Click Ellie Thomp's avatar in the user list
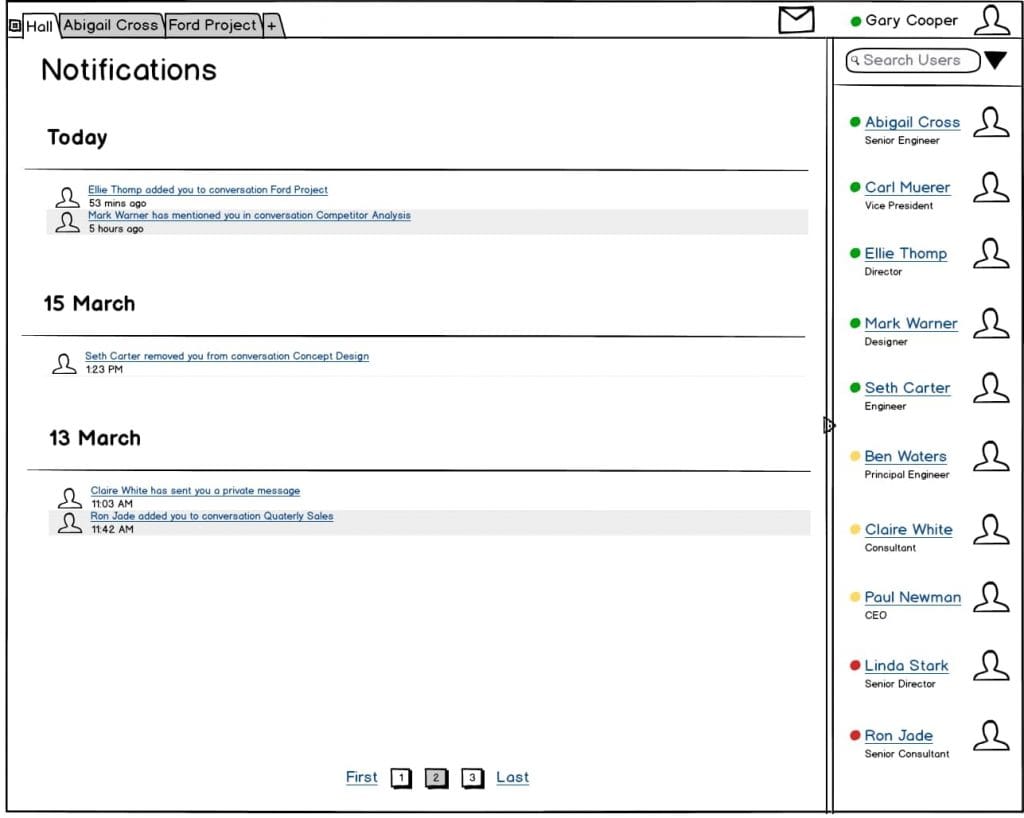 tap(991, 253)
